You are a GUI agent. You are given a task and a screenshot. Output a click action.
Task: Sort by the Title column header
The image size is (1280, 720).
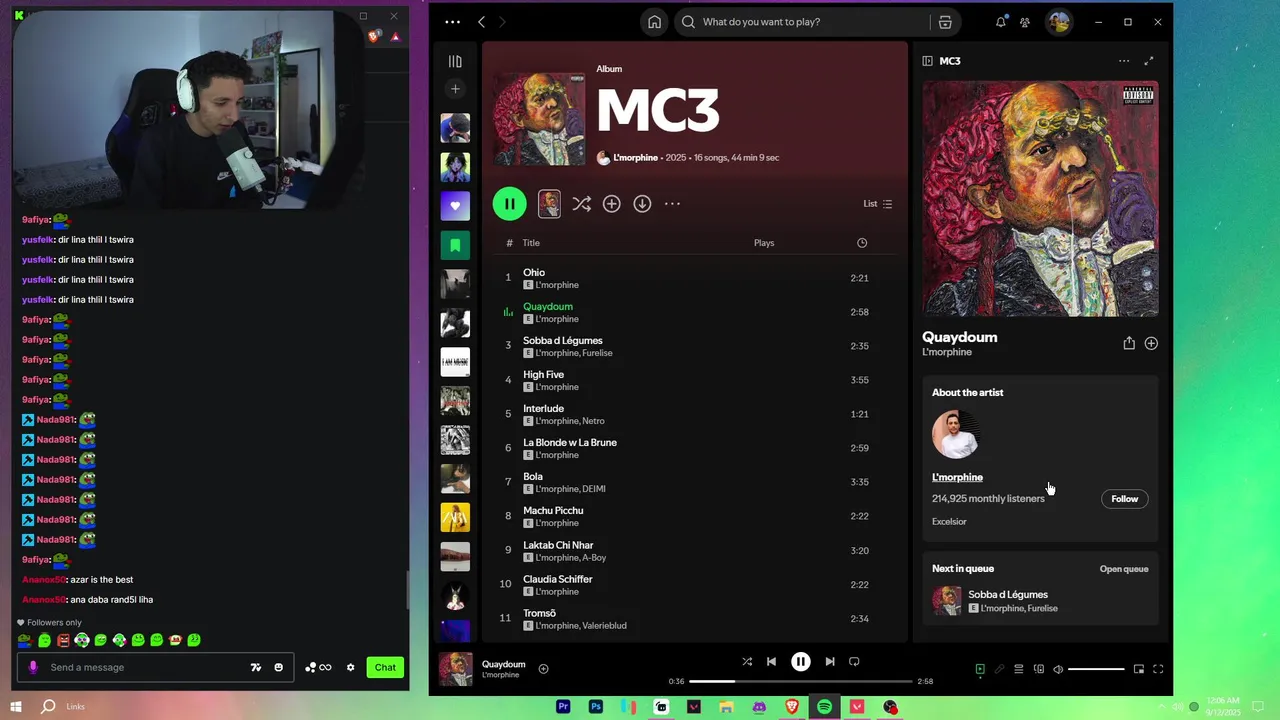531,243
